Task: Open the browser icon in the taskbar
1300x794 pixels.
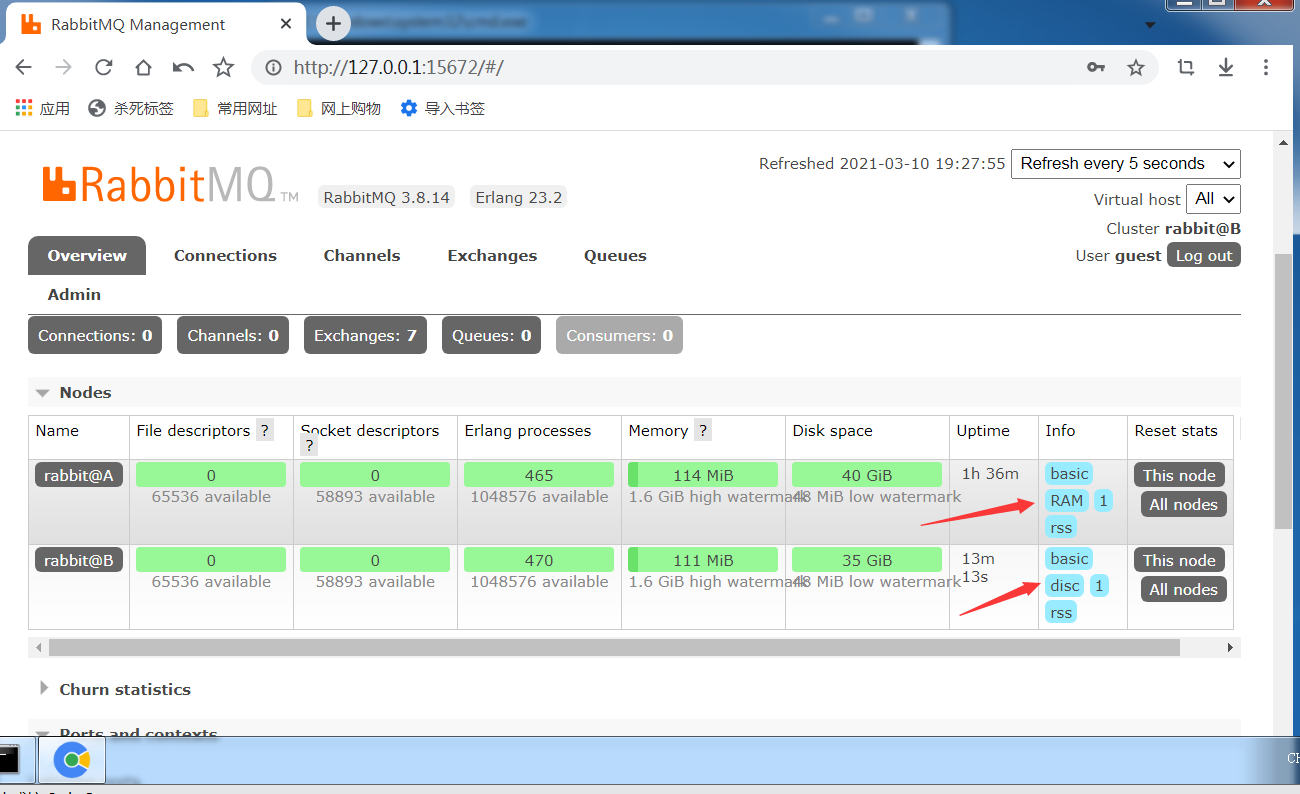Action: pos(72,761)
